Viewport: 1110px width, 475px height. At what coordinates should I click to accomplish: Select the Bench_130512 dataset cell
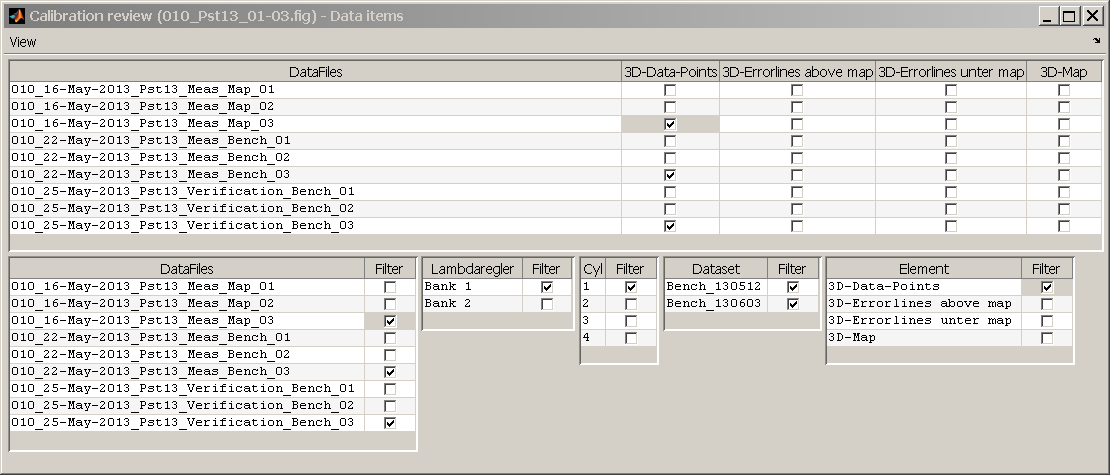(x=716, y=287)
